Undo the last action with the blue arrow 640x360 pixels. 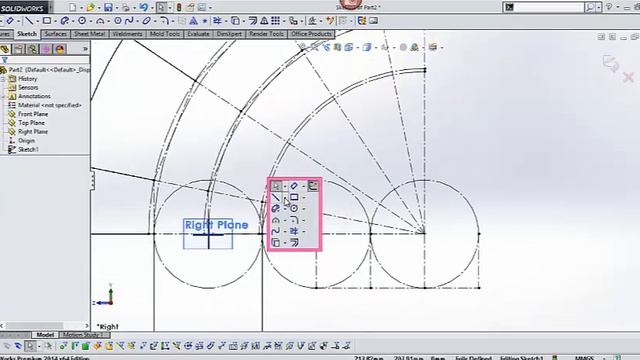[x=143, y=7]
